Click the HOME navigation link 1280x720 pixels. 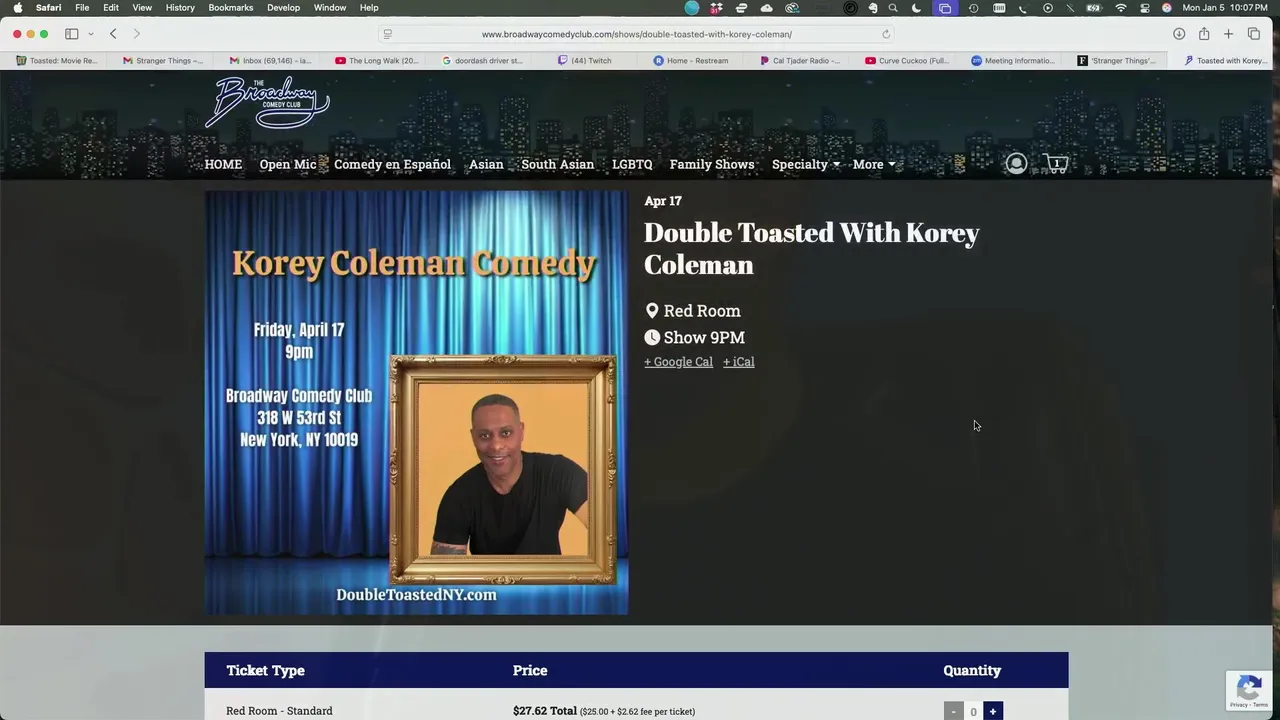click(223, 164)
